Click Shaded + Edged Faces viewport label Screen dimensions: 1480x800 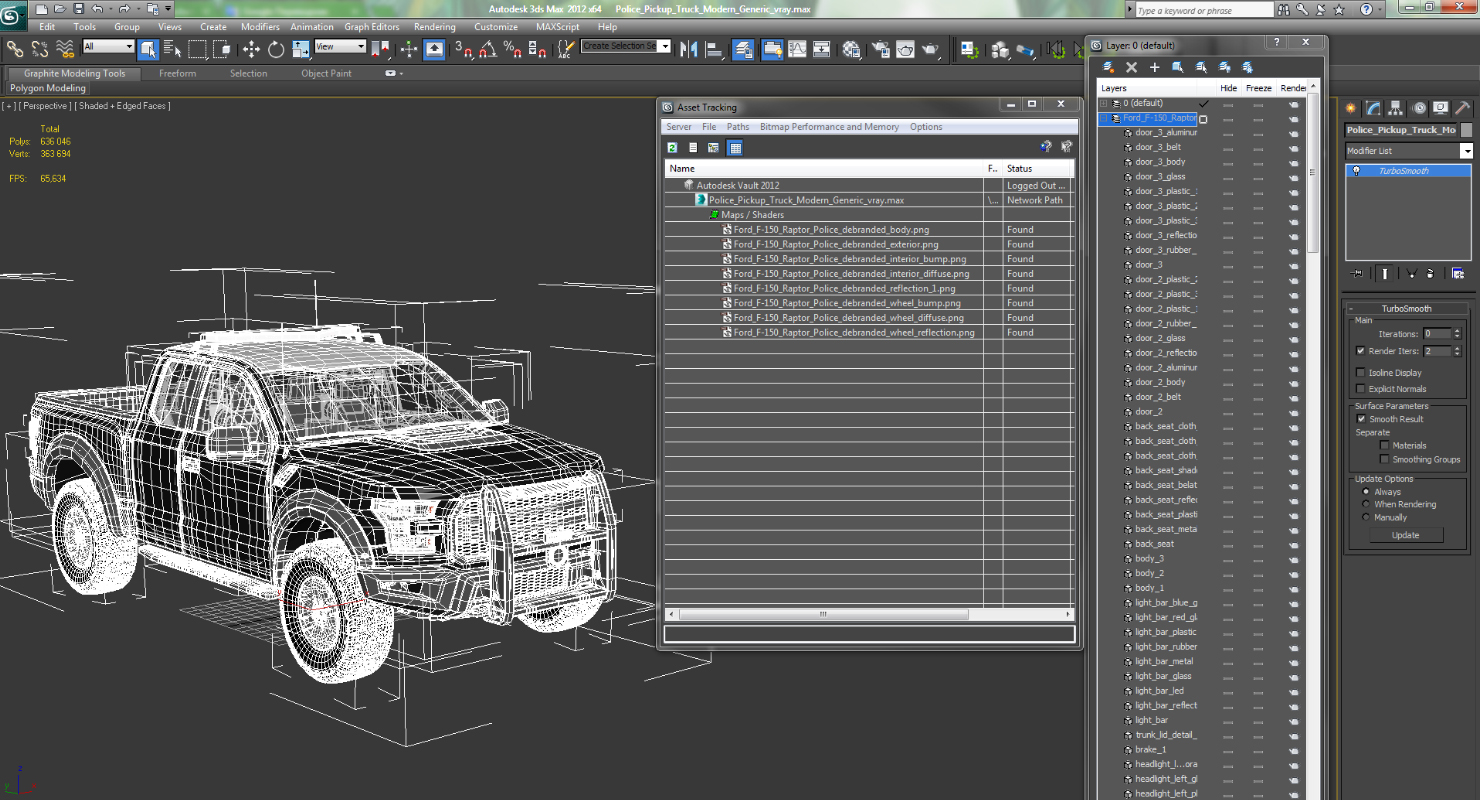[123, 106]
